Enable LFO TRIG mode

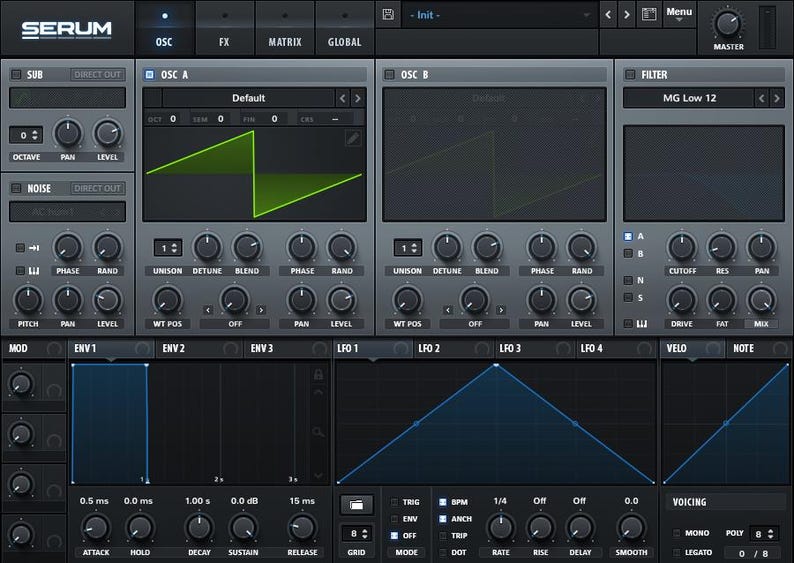394,502
